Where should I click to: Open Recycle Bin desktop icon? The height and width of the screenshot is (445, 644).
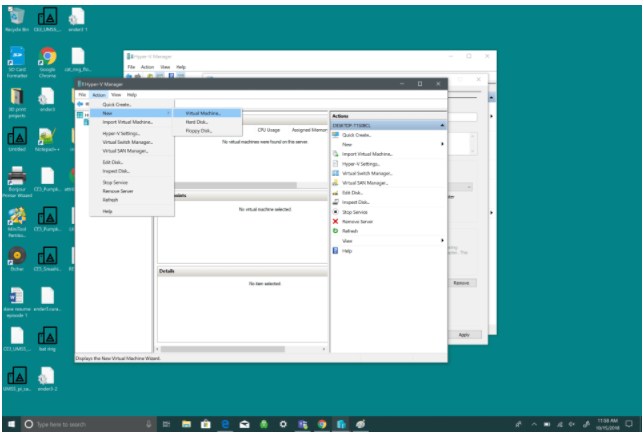click(x=17, y=19)
